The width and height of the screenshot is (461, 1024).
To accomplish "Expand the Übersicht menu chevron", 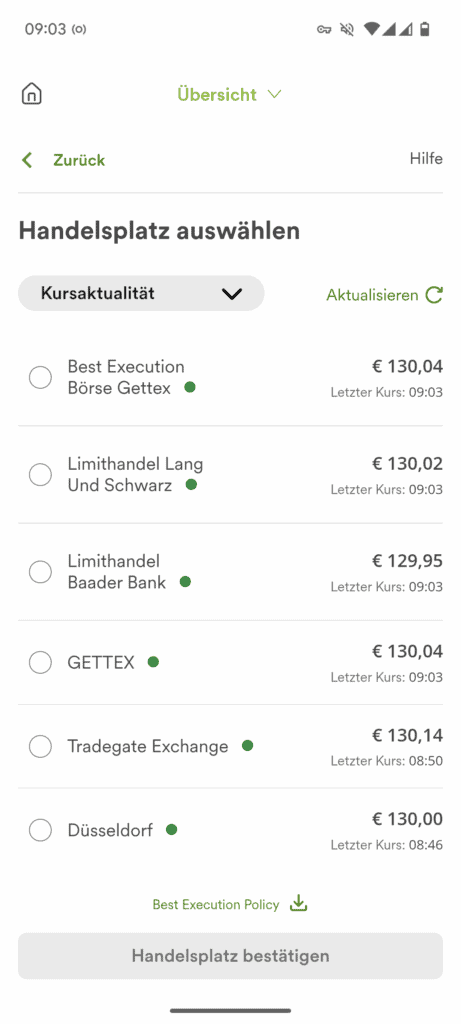I will [x=275, y=95].
